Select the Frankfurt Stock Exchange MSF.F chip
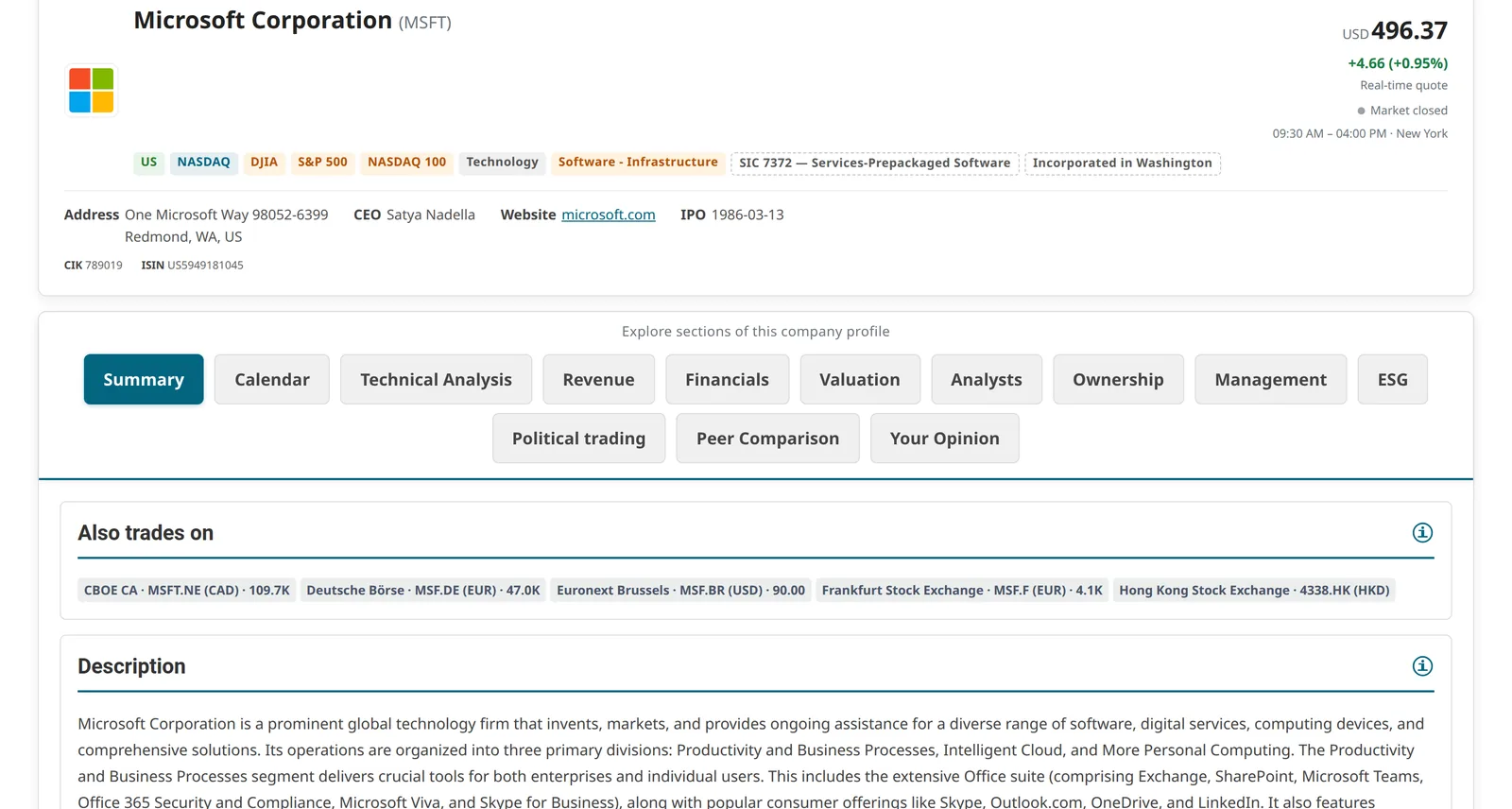Screen dimensions: 1512x809 coord(962,591)
